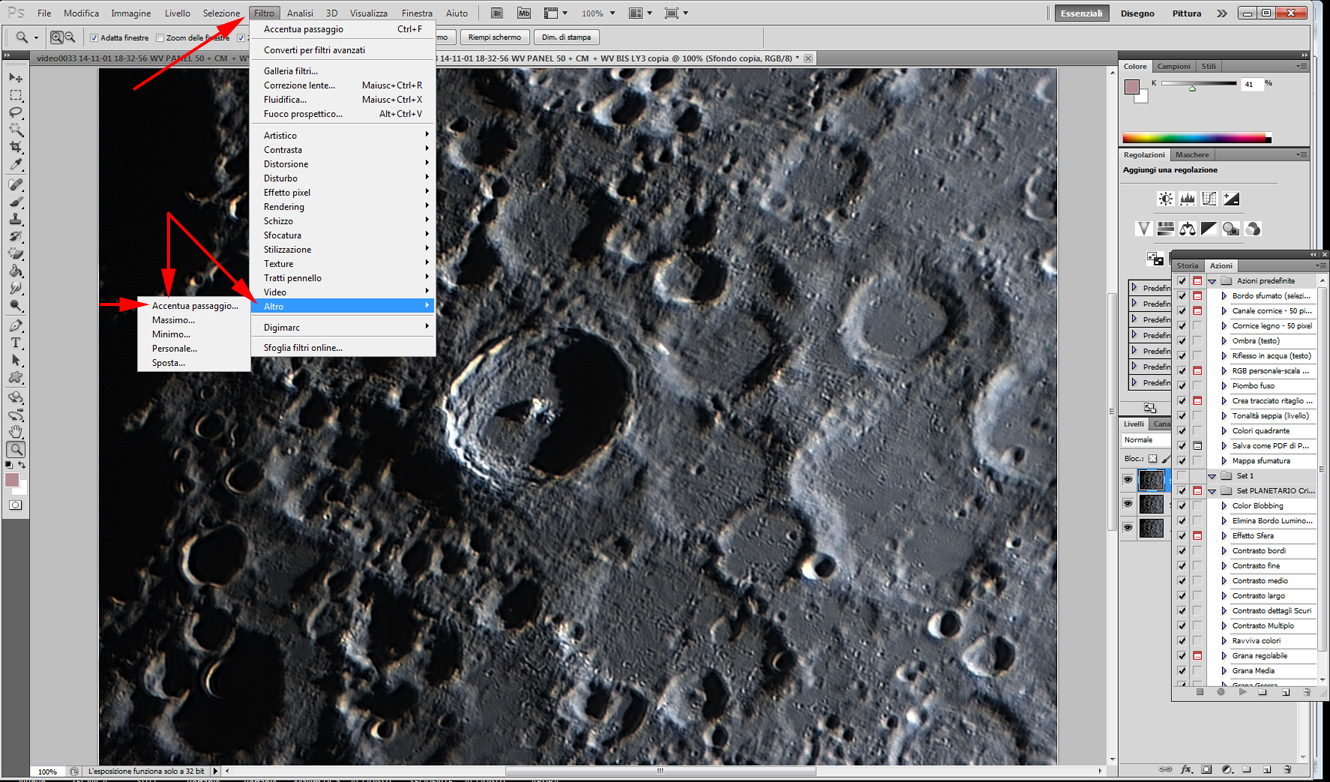Screen dimensions: 1330x782
Task: Toggle Zoom delle finestre checkbox
Action: point(160,38)
